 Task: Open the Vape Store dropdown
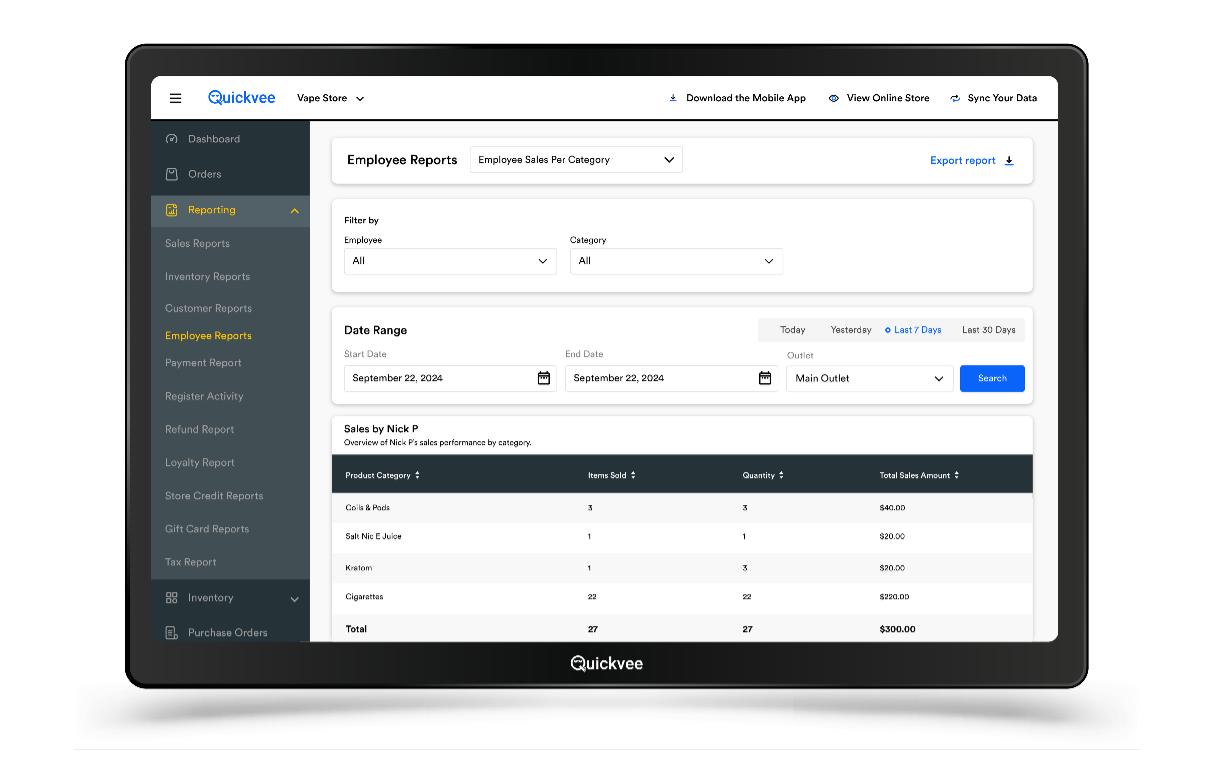tap(331, 99)
